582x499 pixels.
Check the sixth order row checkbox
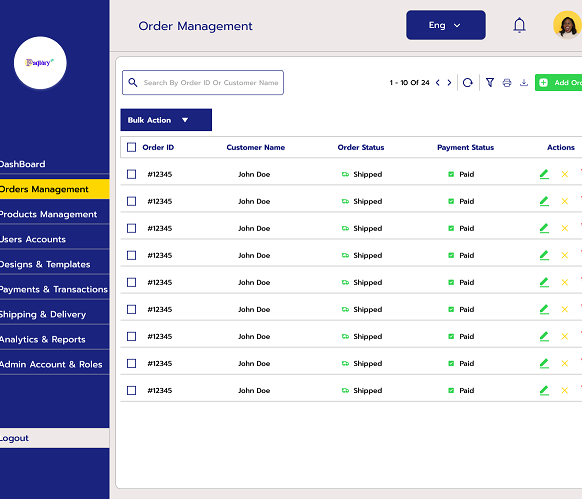coord(131,309)
